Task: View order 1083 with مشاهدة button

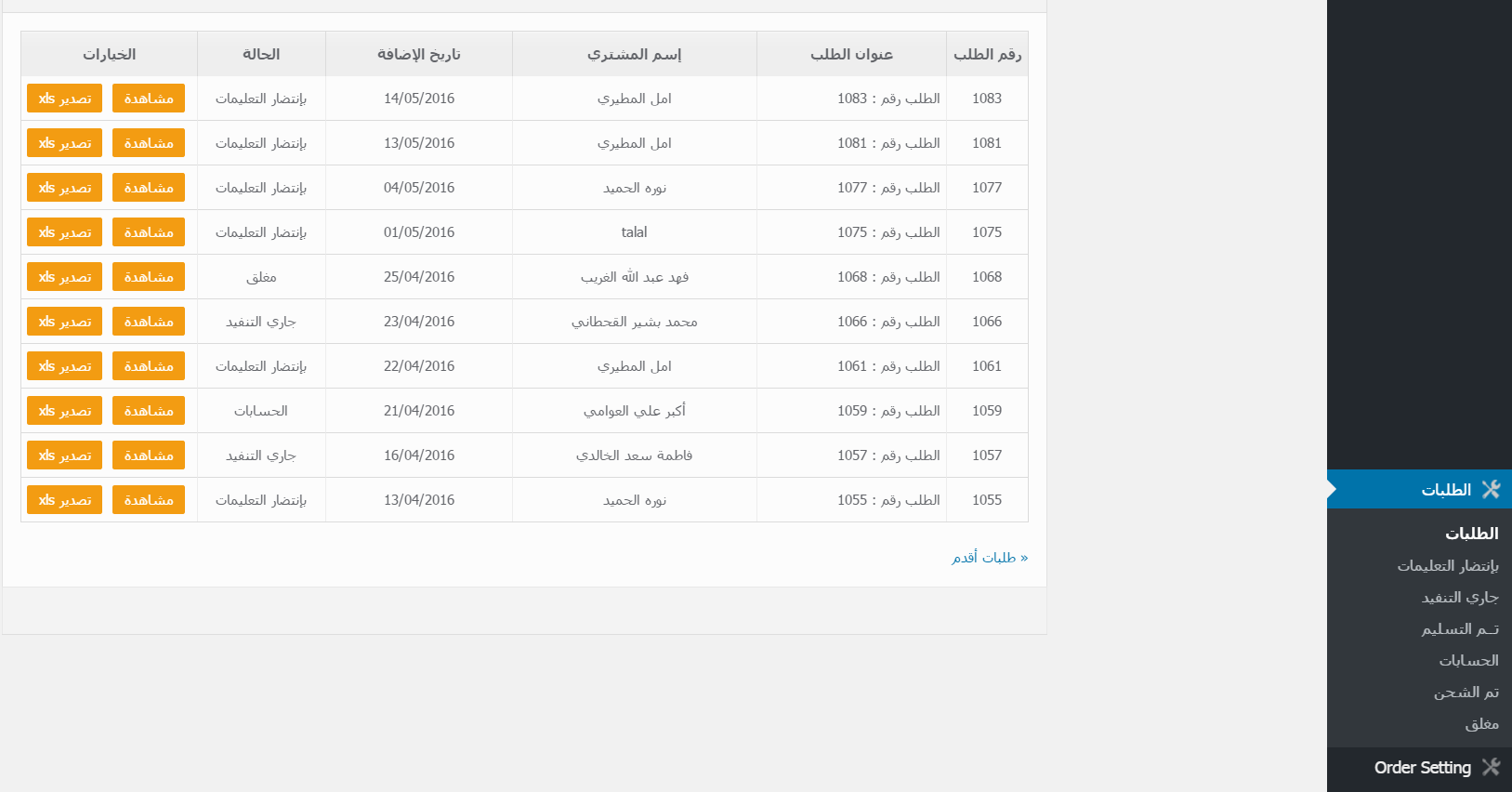Action: click(x=149, y=99)
